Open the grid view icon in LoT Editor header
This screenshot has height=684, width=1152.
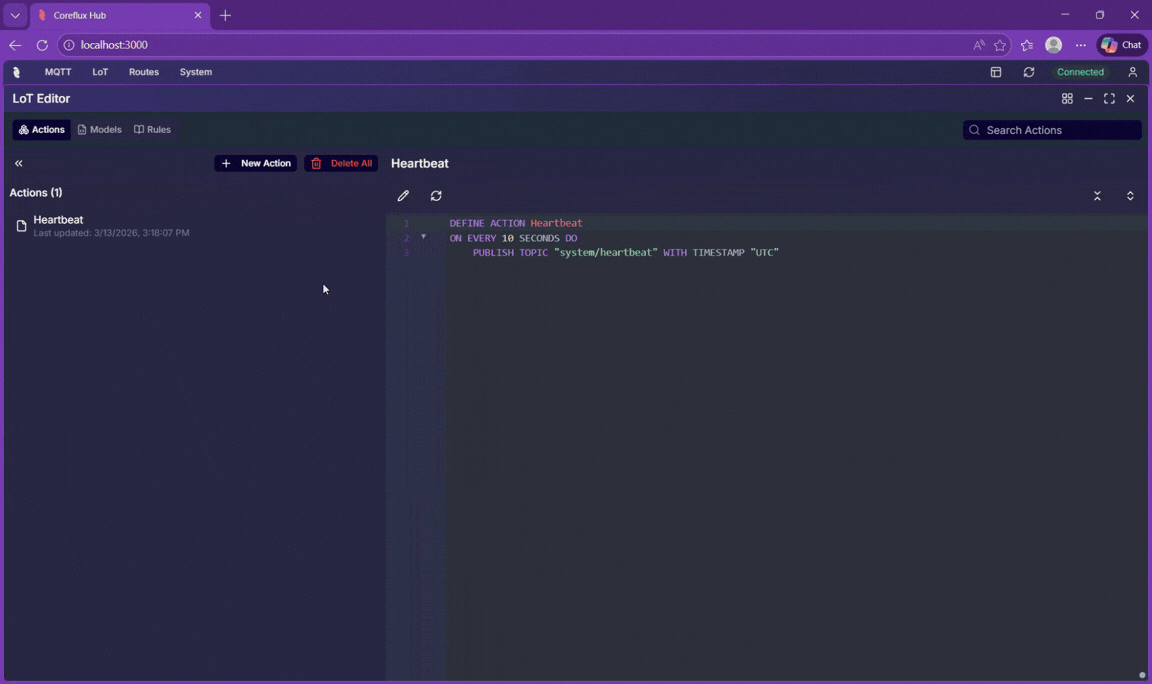coord(1067,98)
